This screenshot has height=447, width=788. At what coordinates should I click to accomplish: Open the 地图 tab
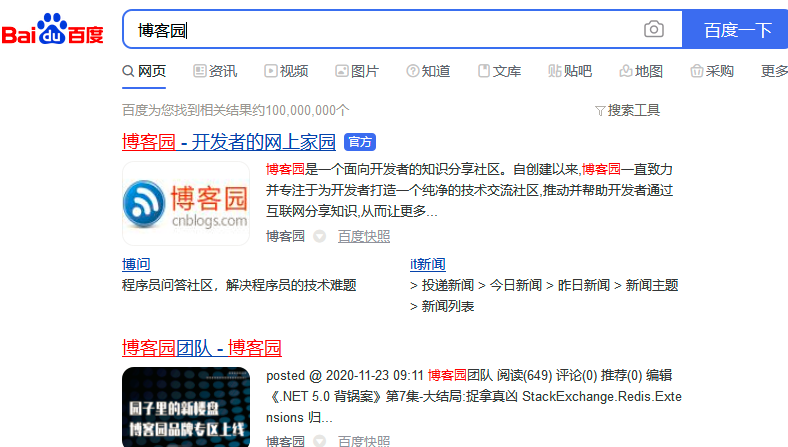641,71
